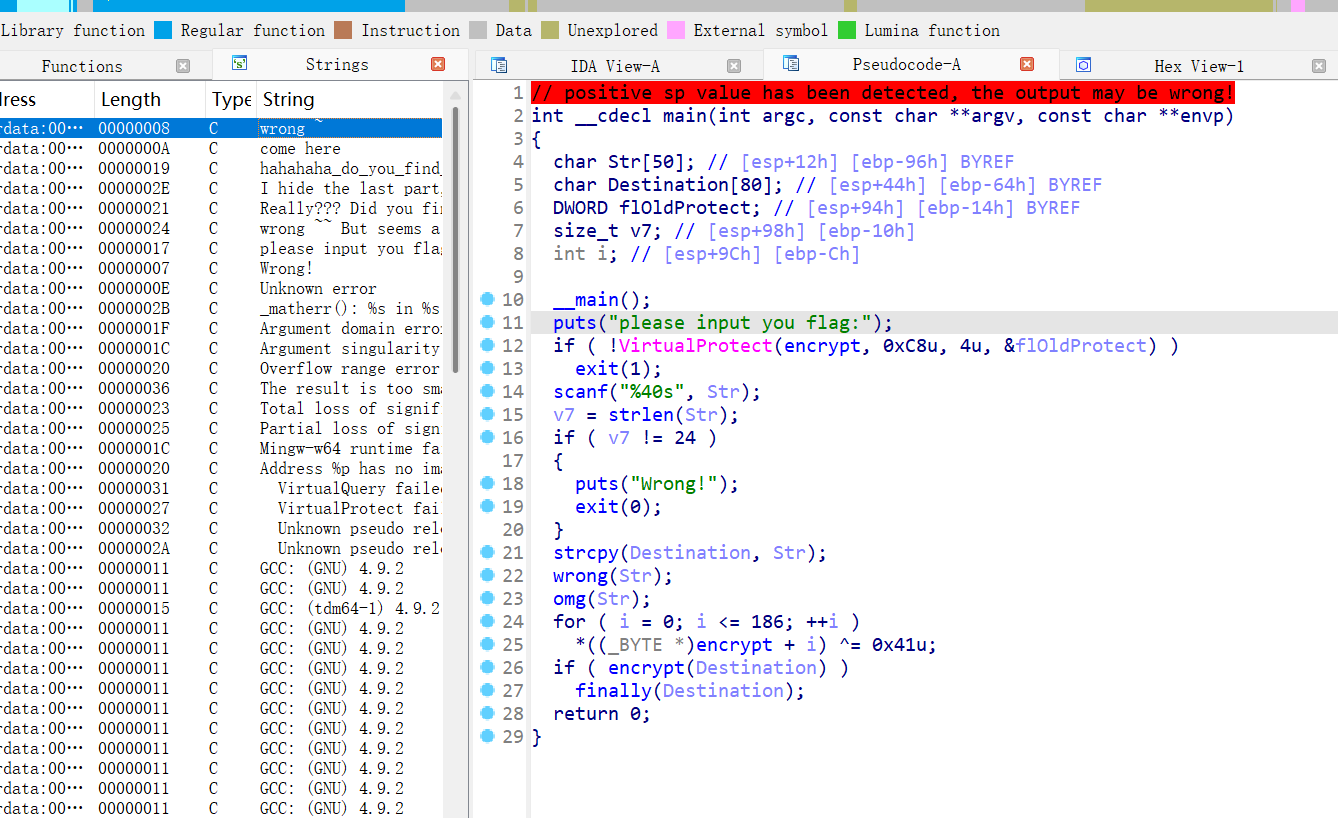The image size is (1338, 818).
Task: Select the "GCC: (tdm64-1) 4.9.2" string row
Action: tap(221, 608)
